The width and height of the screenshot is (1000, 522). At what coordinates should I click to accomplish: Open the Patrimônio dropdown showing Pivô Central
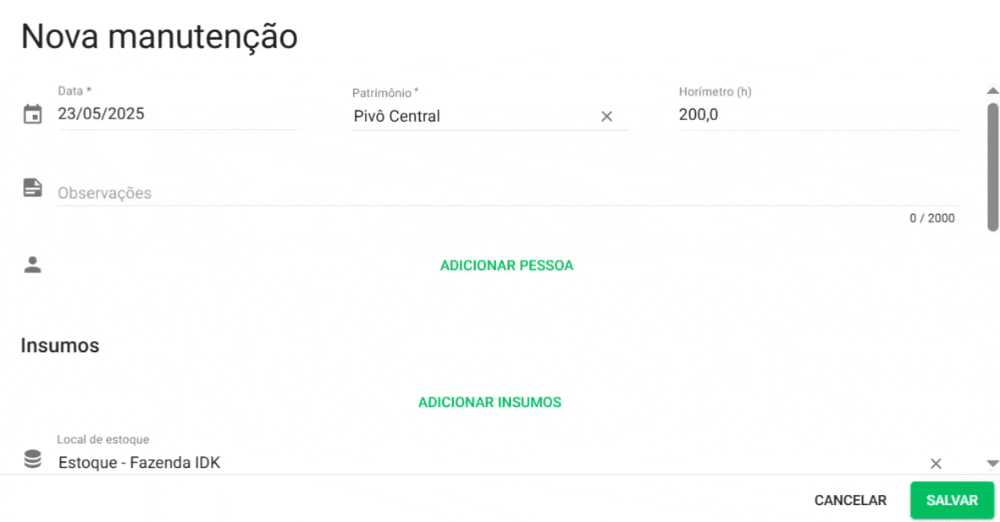470,116
